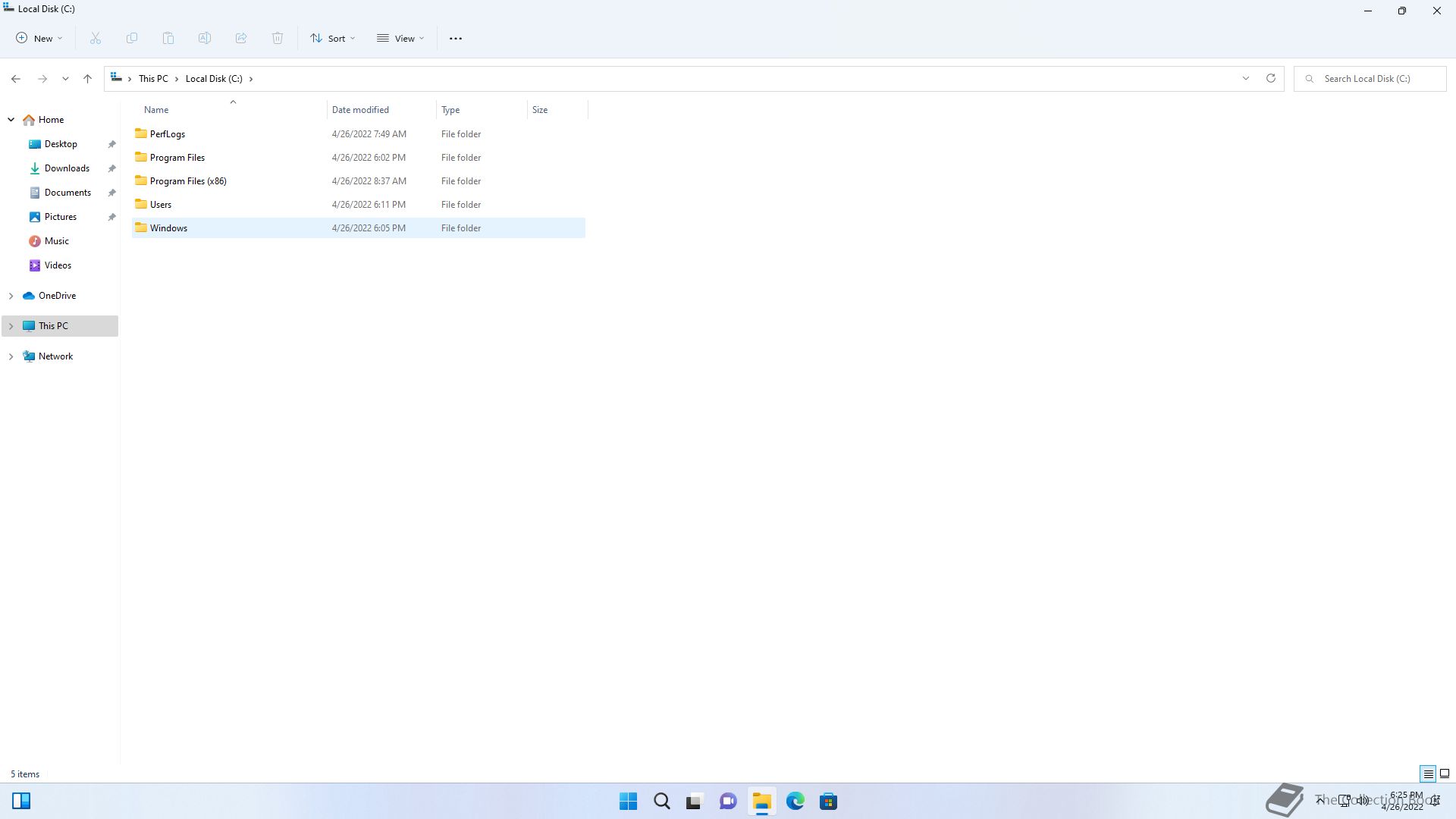
Task: Click the Delete trash icon
Action: coord(278,38)
